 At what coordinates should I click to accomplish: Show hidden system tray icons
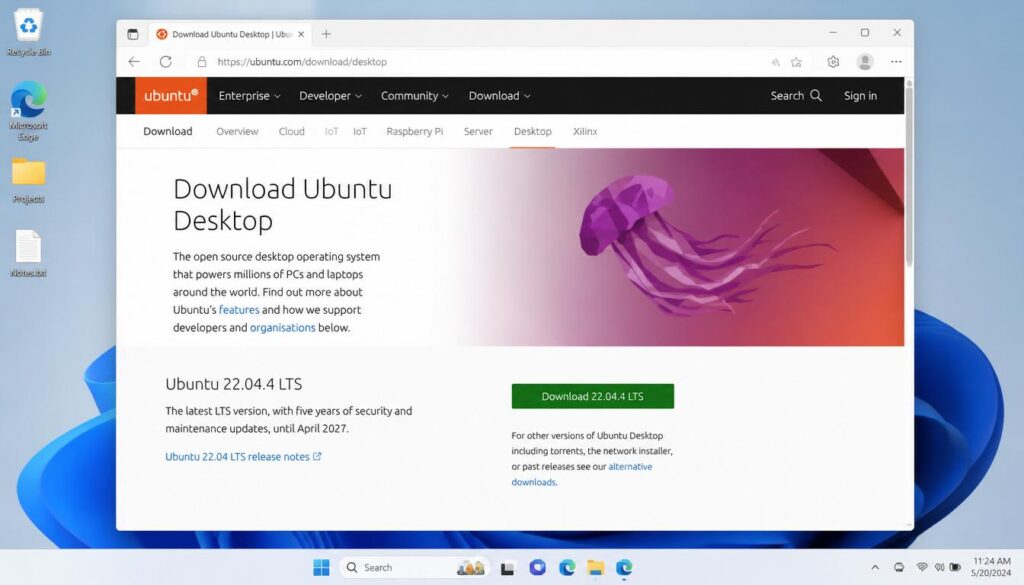click(x=875, y=567)
